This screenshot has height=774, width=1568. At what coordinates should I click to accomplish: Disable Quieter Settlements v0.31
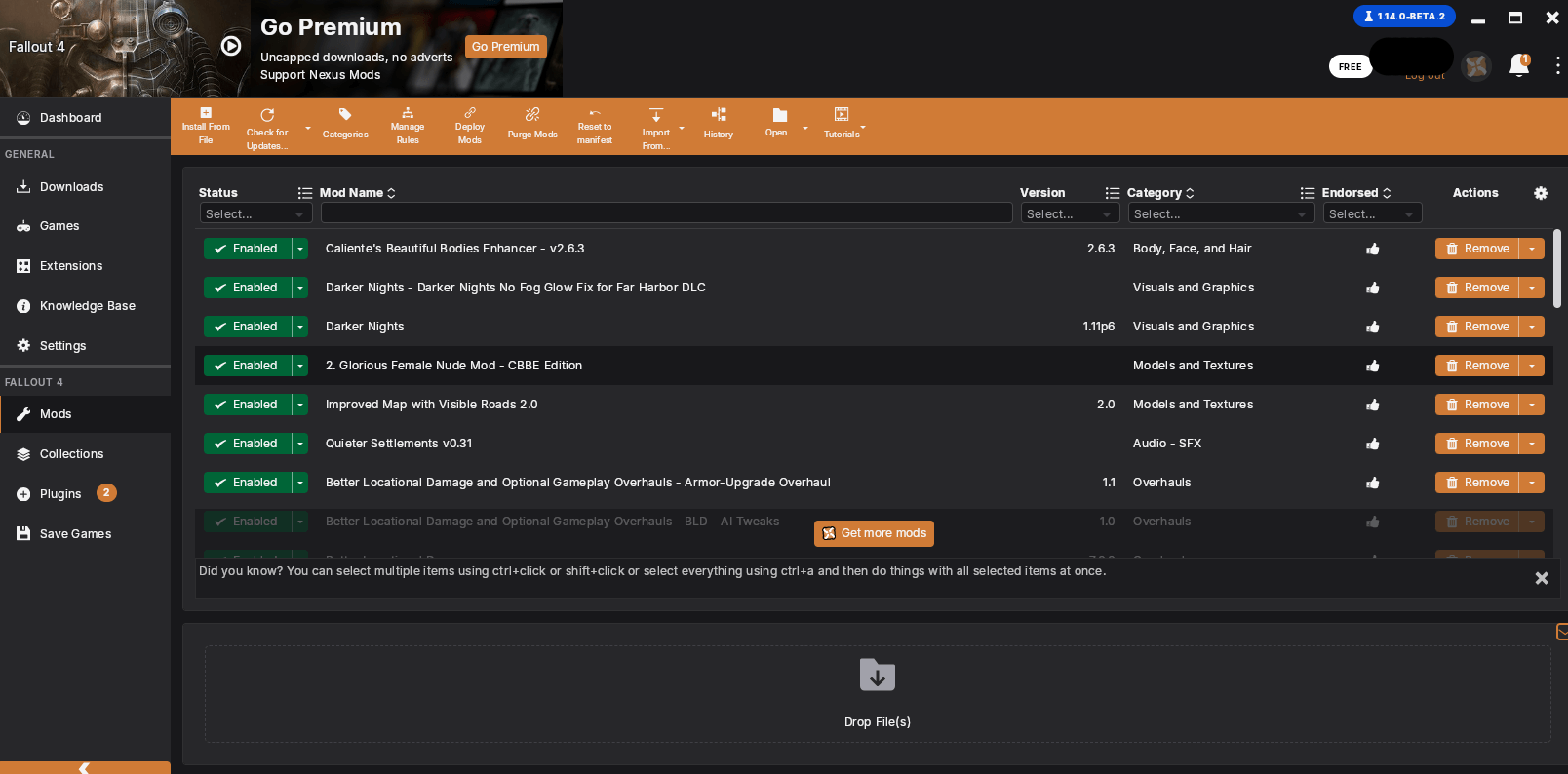[x=248, y=444]
